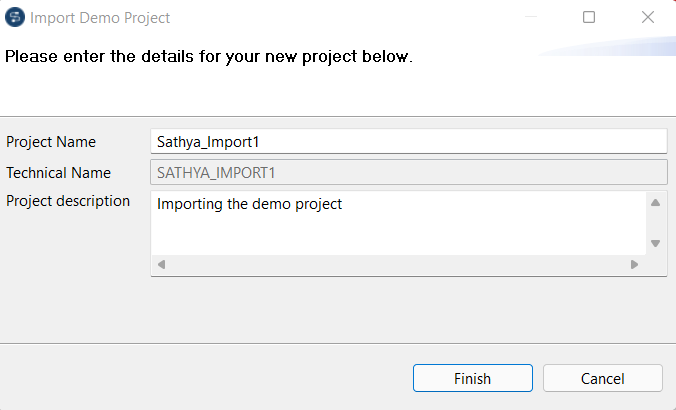Click the greyed-out Technical Name field
Screen dimensions: 676x410
tap(408, 172)
